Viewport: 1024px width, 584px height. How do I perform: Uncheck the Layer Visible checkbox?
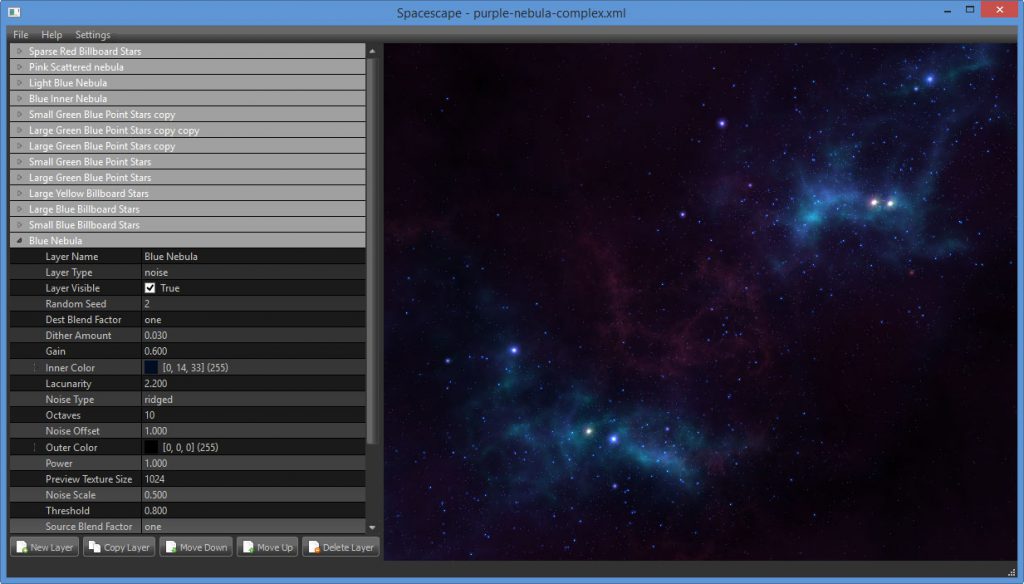click(x=150, y=288)
